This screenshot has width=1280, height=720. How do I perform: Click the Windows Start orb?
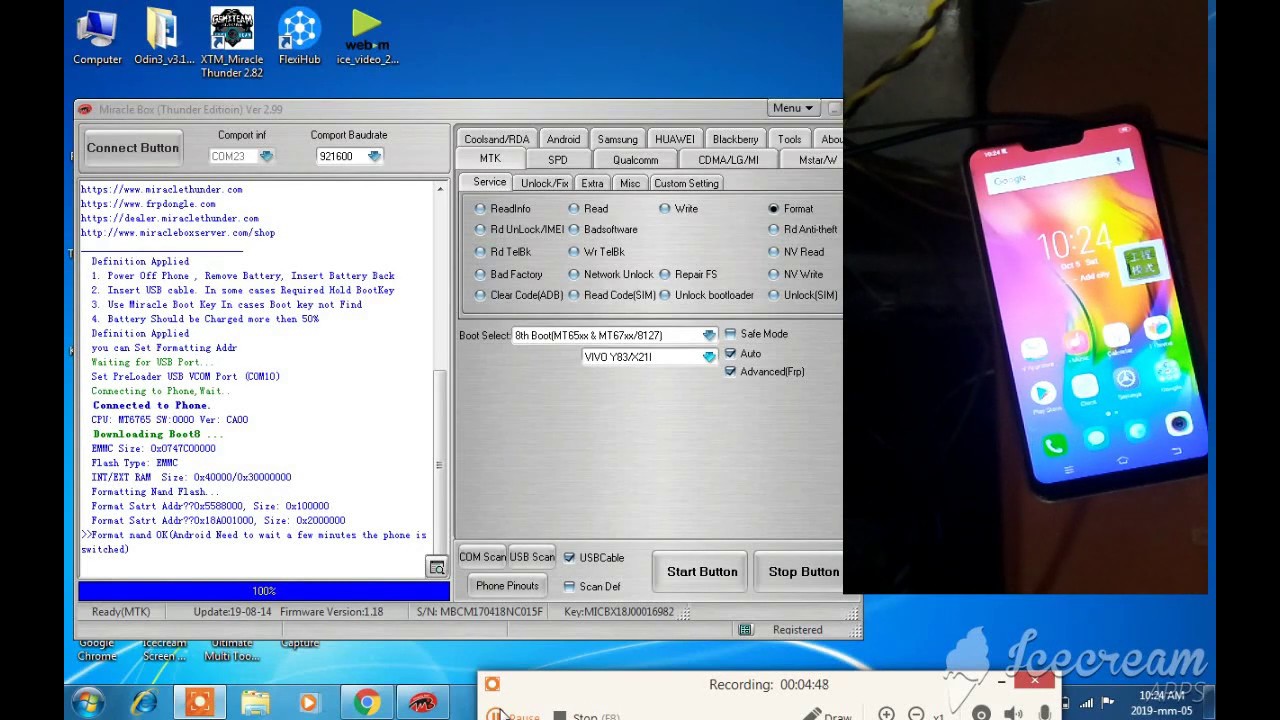[x=87, y=703]
